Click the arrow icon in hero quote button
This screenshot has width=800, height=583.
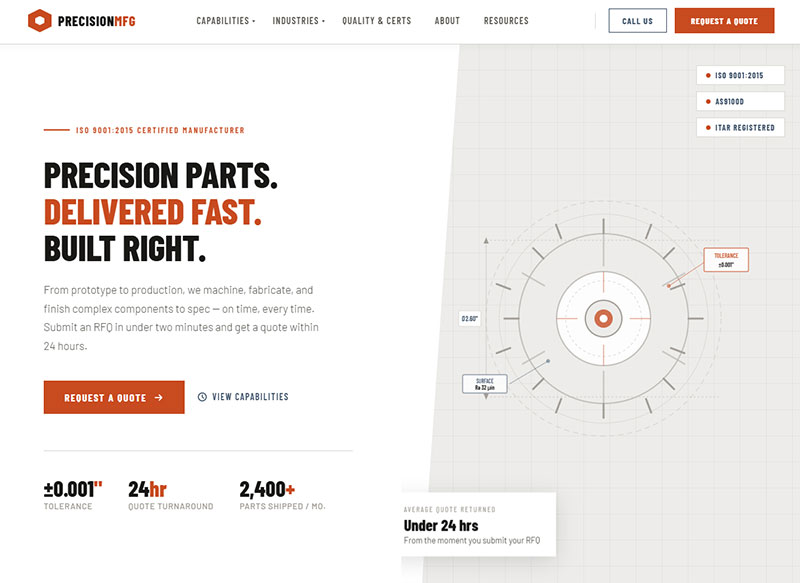coord(159,398)
